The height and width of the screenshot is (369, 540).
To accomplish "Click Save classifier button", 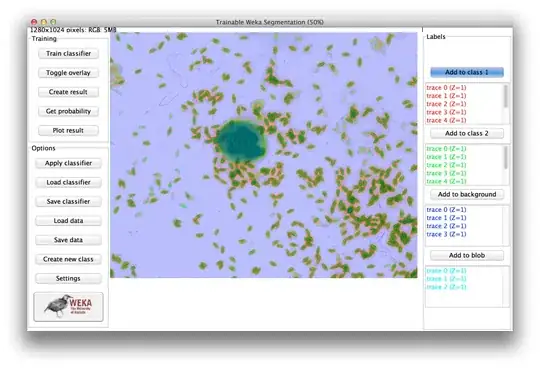I will 69,202.
